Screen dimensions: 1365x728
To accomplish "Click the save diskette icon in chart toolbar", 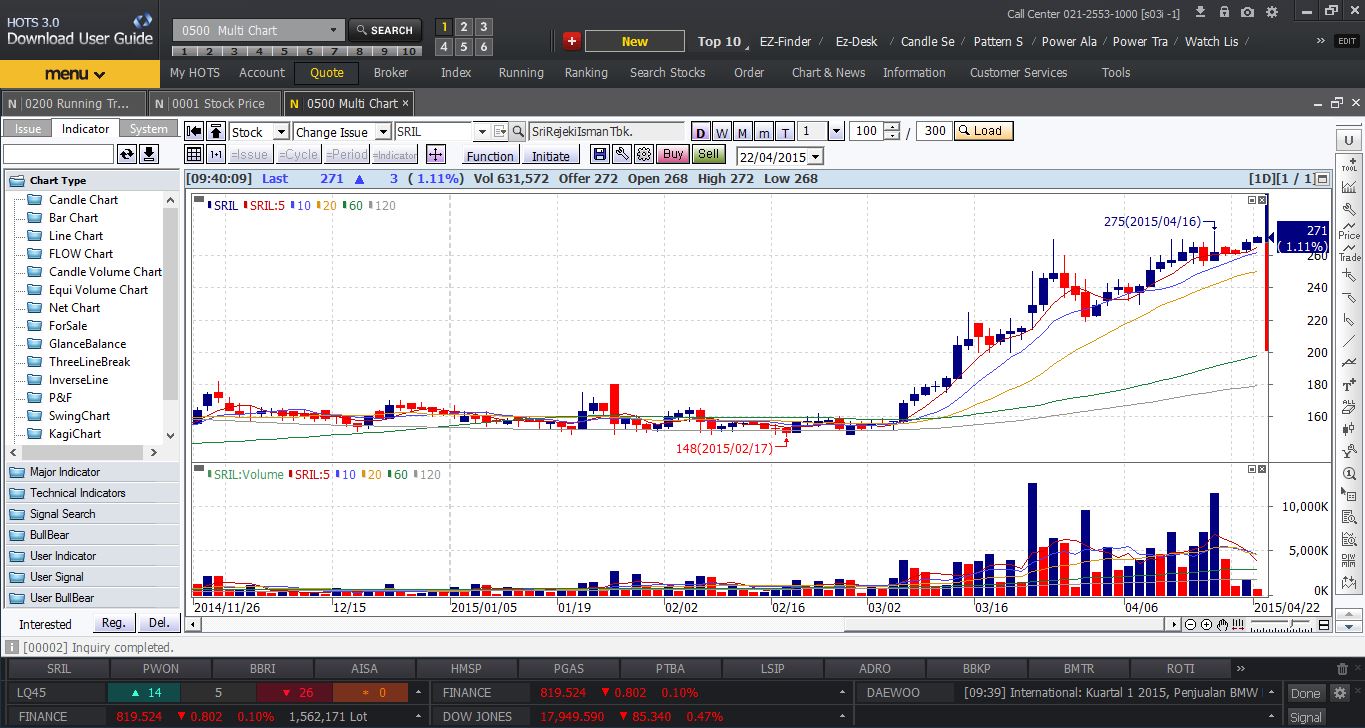I will [x=600, y=154].
